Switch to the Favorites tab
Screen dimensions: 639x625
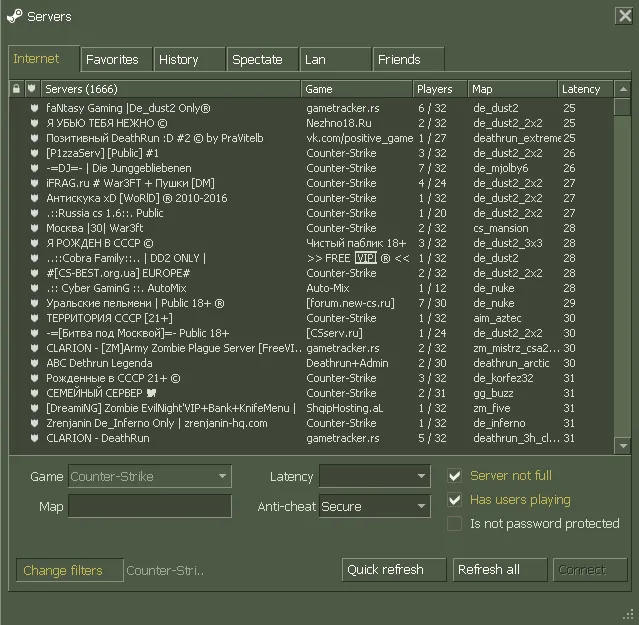(x=117, y=59)
